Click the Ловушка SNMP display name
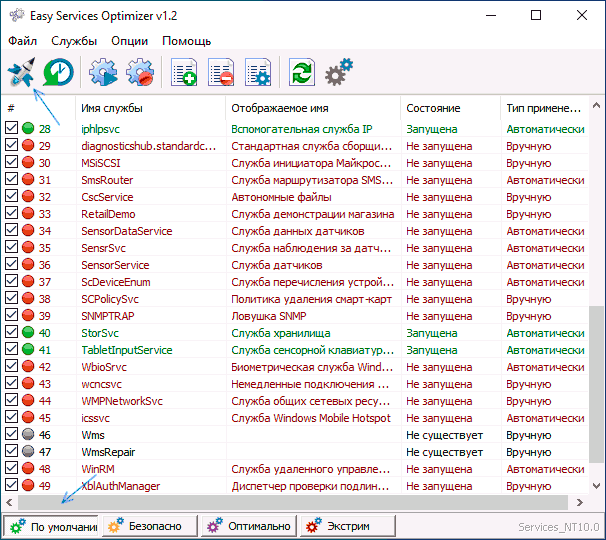The height and width of the screenshot is (540, 606). pyautogui.click(x=269, y=316)
